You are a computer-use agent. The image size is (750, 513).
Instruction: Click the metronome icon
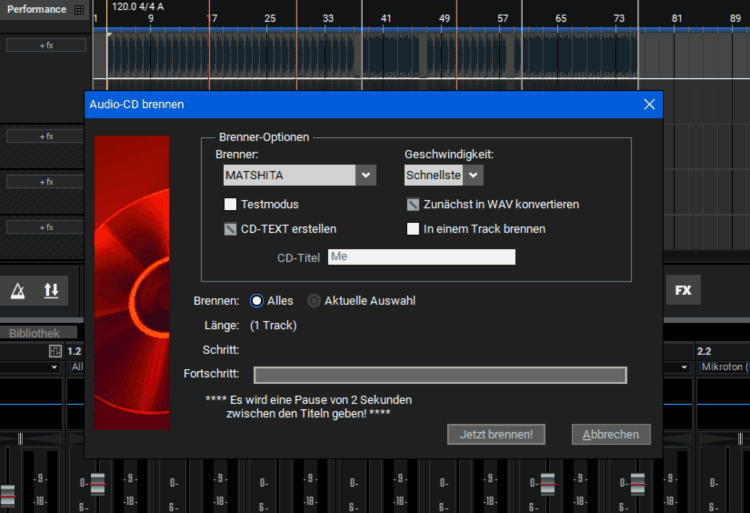pos(18,290)
